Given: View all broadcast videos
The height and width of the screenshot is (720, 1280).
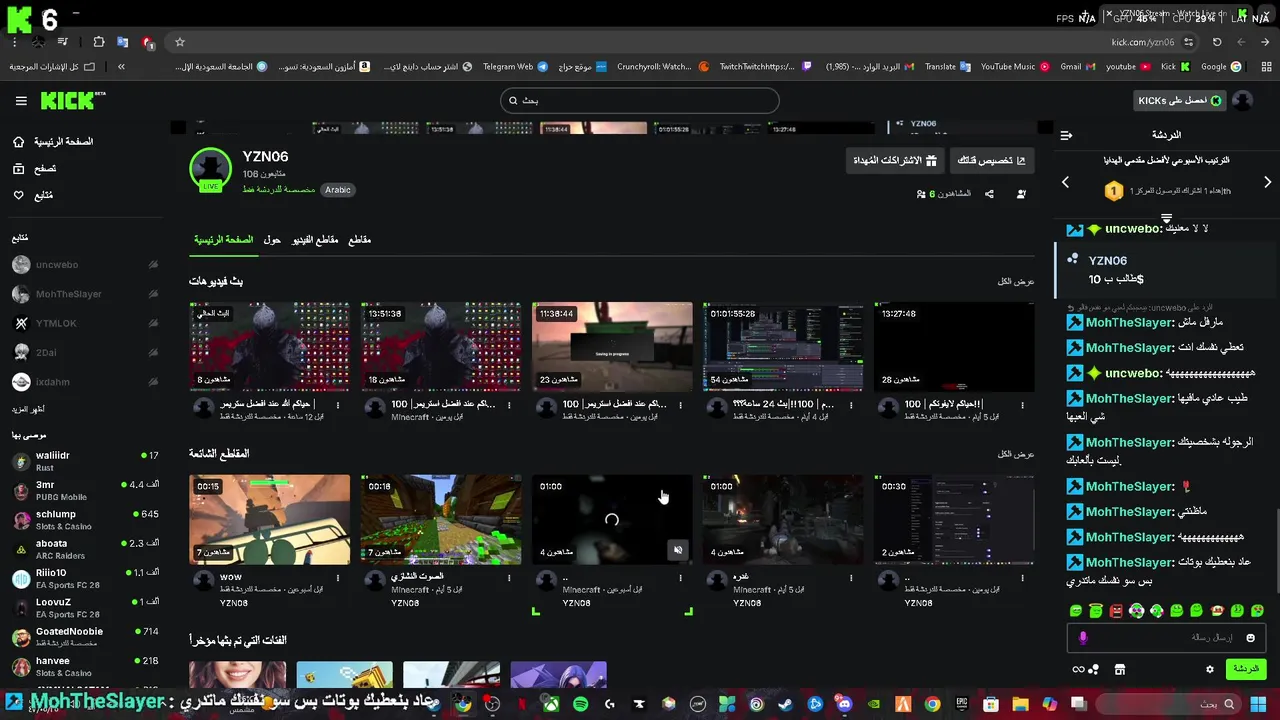Looking at the screenshot, I should [x=1016, y=282].
